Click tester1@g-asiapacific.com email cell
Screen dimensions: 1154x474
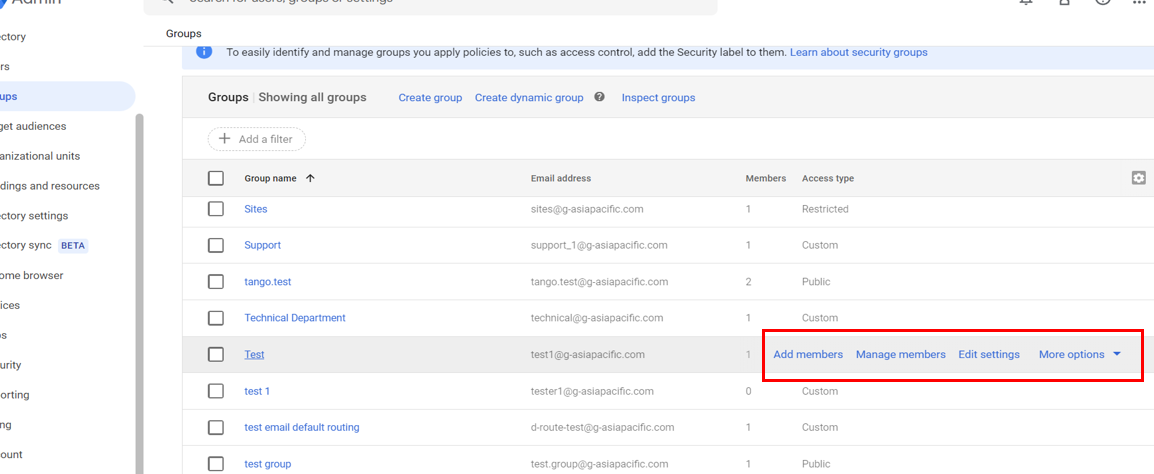592,391
